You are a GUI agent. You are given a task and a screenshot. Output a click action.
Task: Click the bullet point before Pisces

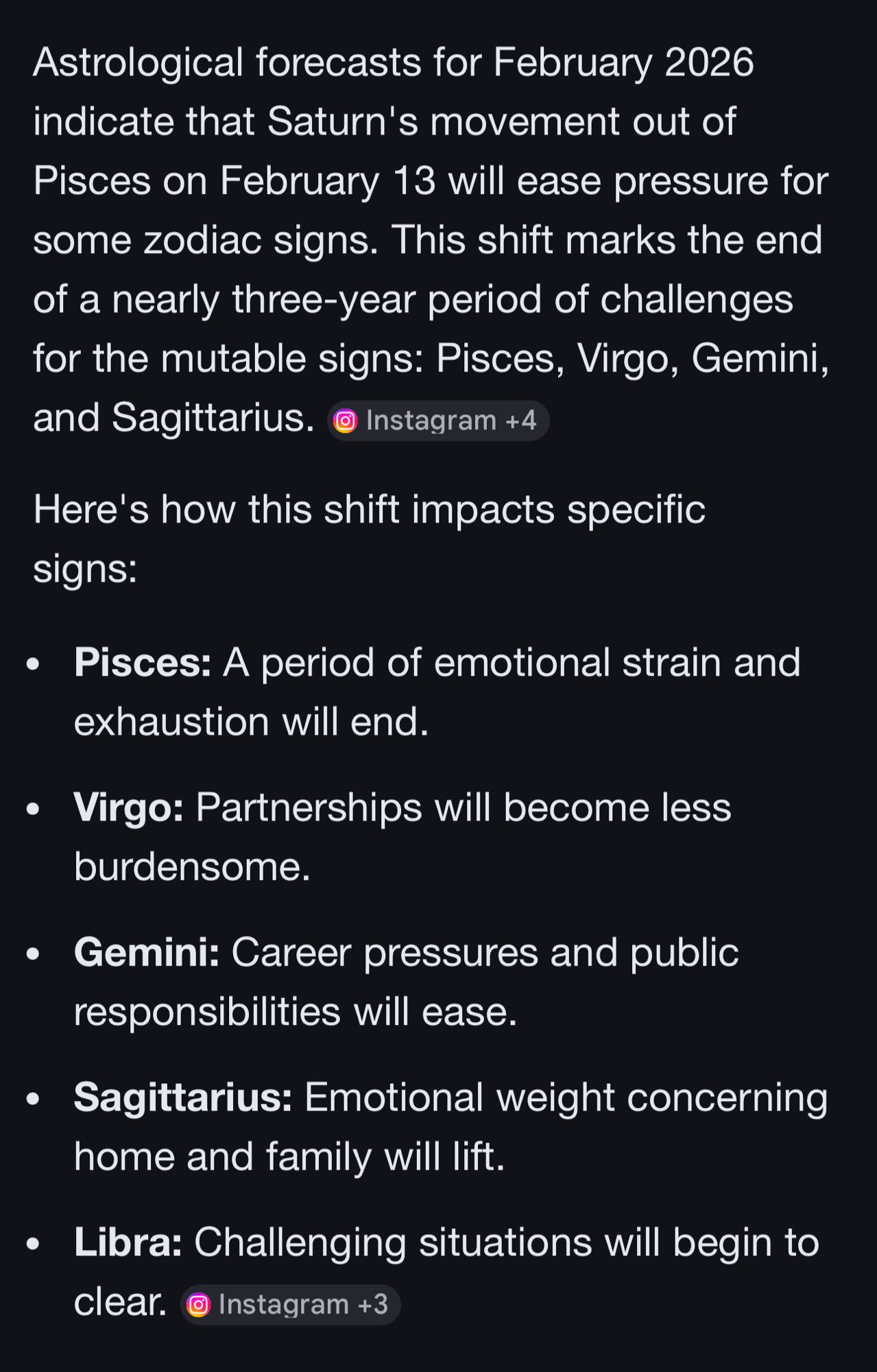(33, 664)
